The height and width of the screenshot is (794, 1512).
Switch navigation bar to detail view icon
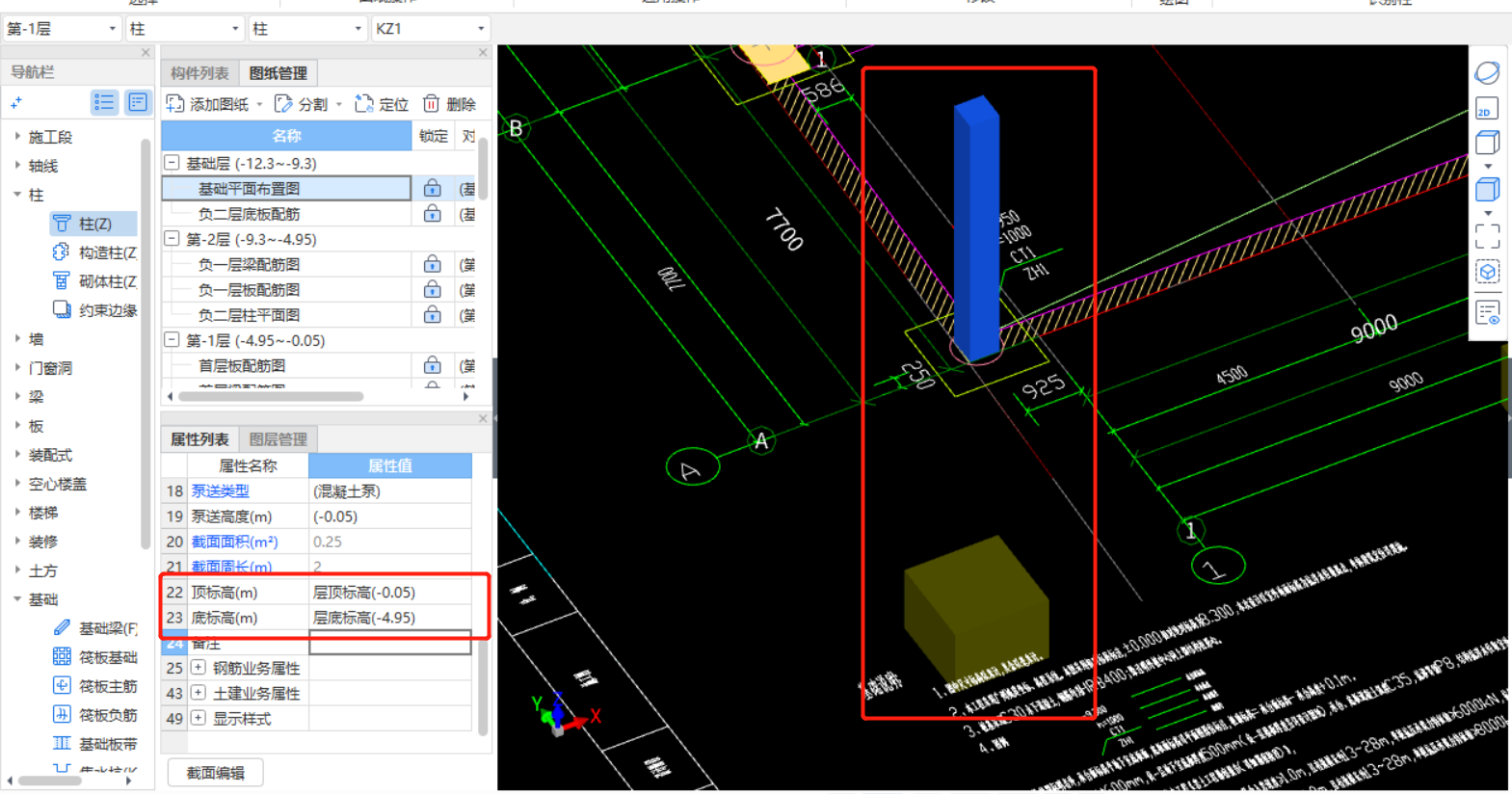point(138,102)
